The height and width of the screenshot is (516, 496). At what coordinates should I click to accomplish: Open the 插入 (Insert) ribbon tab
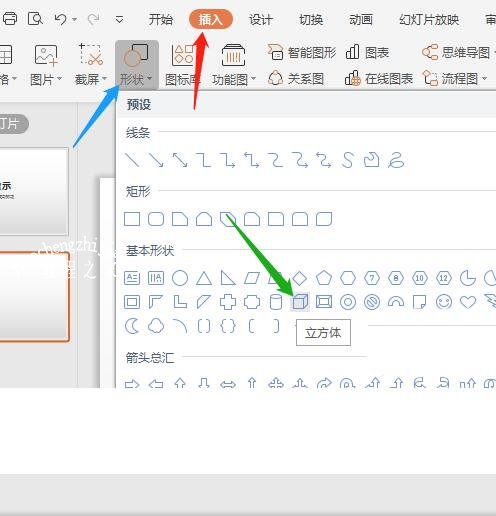point(210,20)
